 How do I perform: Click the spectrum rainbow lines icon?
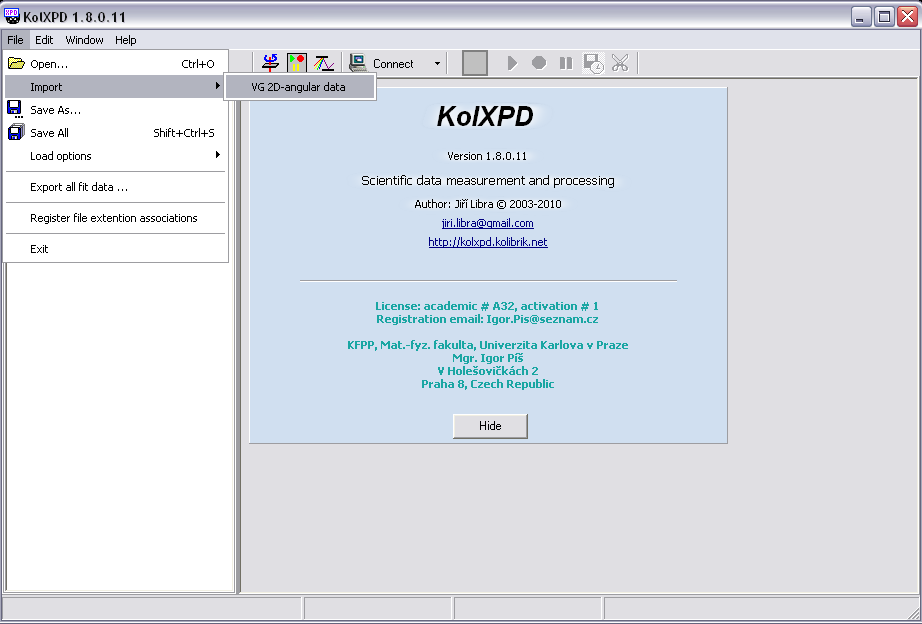pyautogui.click(x=323, y=63)
